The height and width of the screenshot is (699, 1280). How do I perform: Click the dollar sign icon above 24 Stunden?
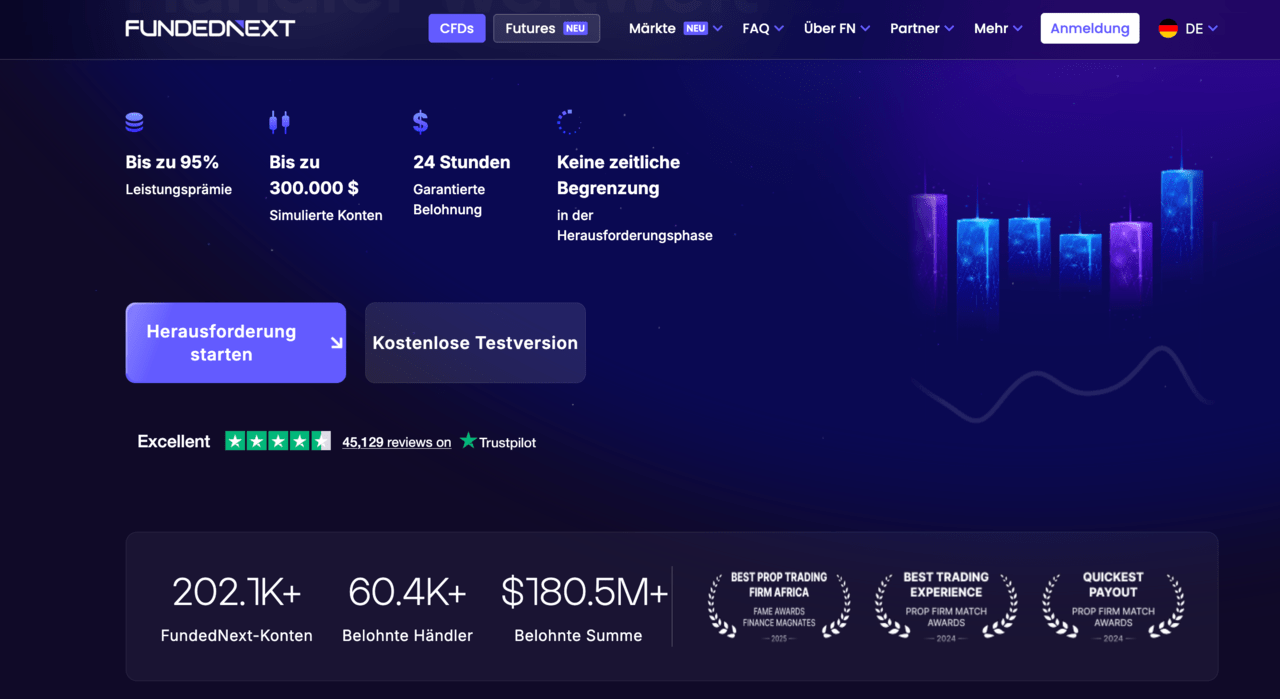(420, 122)
